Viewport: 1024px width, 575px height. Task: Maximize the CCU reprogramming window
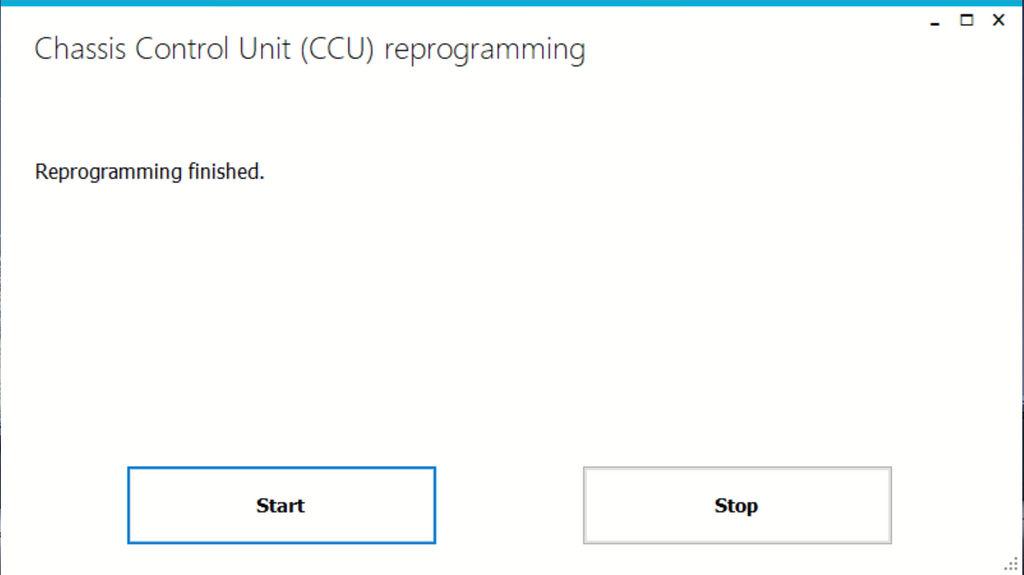[x=967, y=20]
